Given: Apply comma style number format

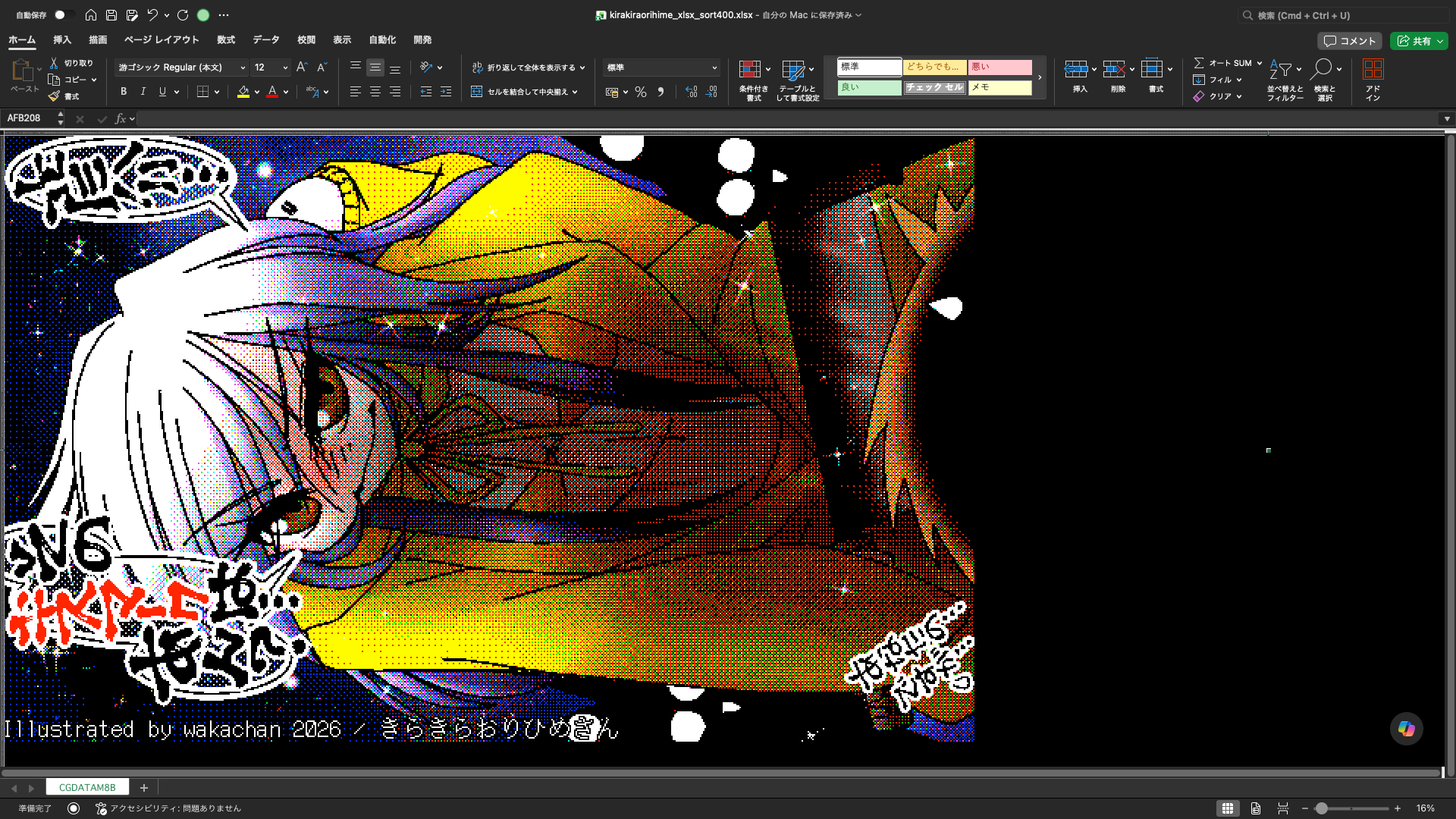Looking at the screenshot, I should point(661,92).
